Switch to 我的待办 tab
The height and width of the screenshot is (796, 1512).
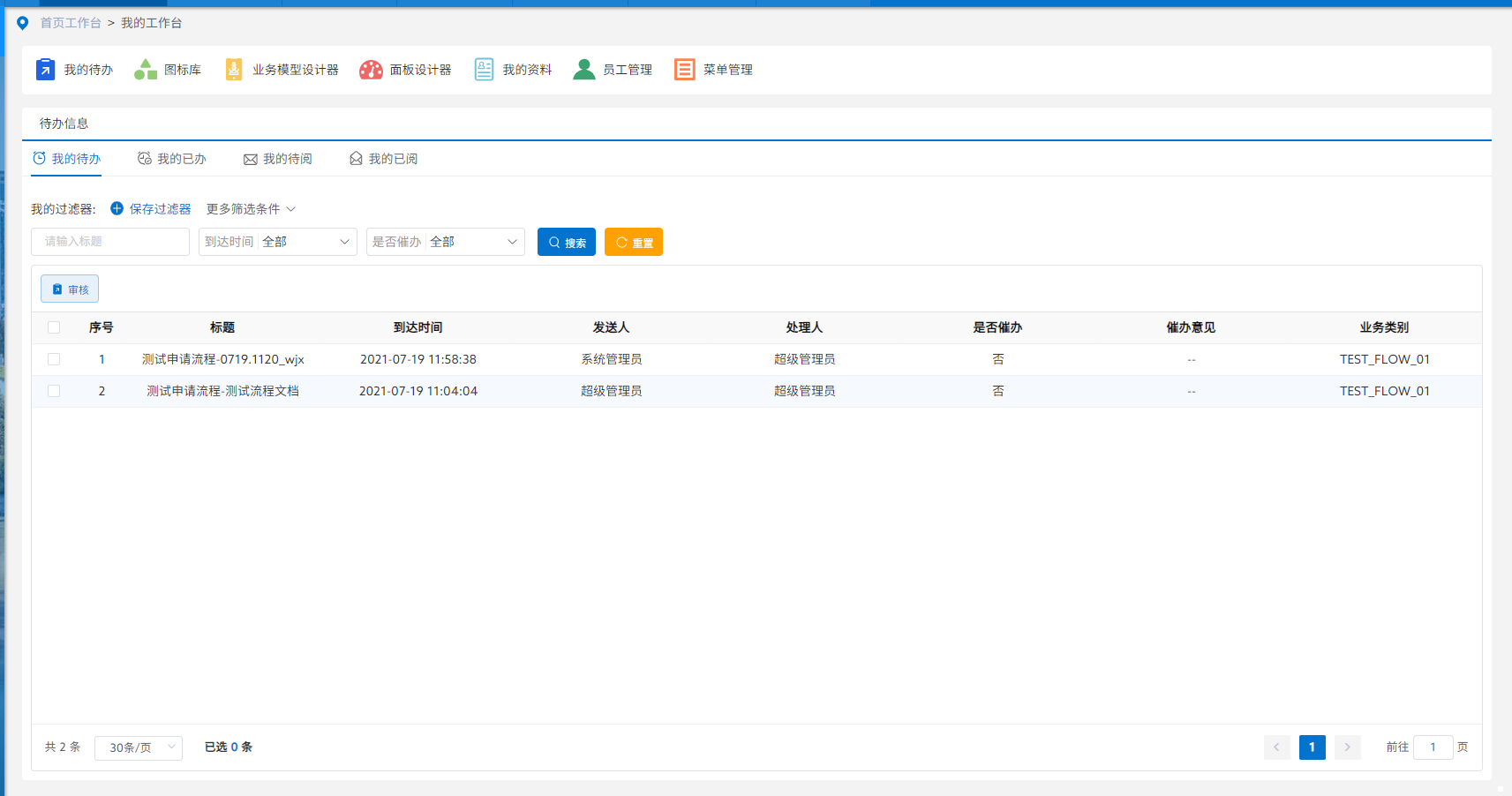click(67, 159)
